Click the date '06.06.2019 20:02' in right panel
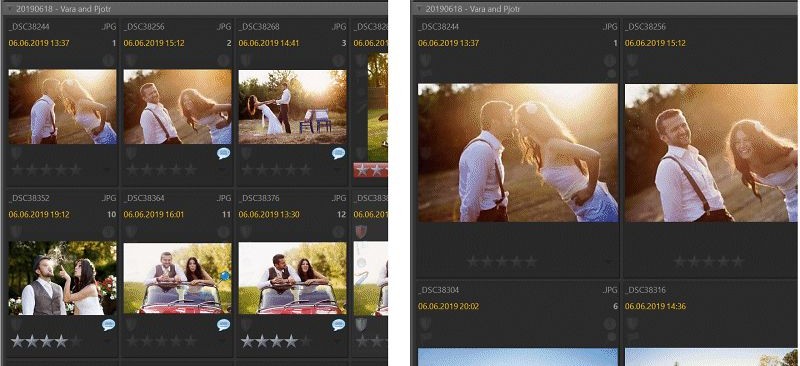The width and height of the screenshot is (800, 366). point(448,306)
